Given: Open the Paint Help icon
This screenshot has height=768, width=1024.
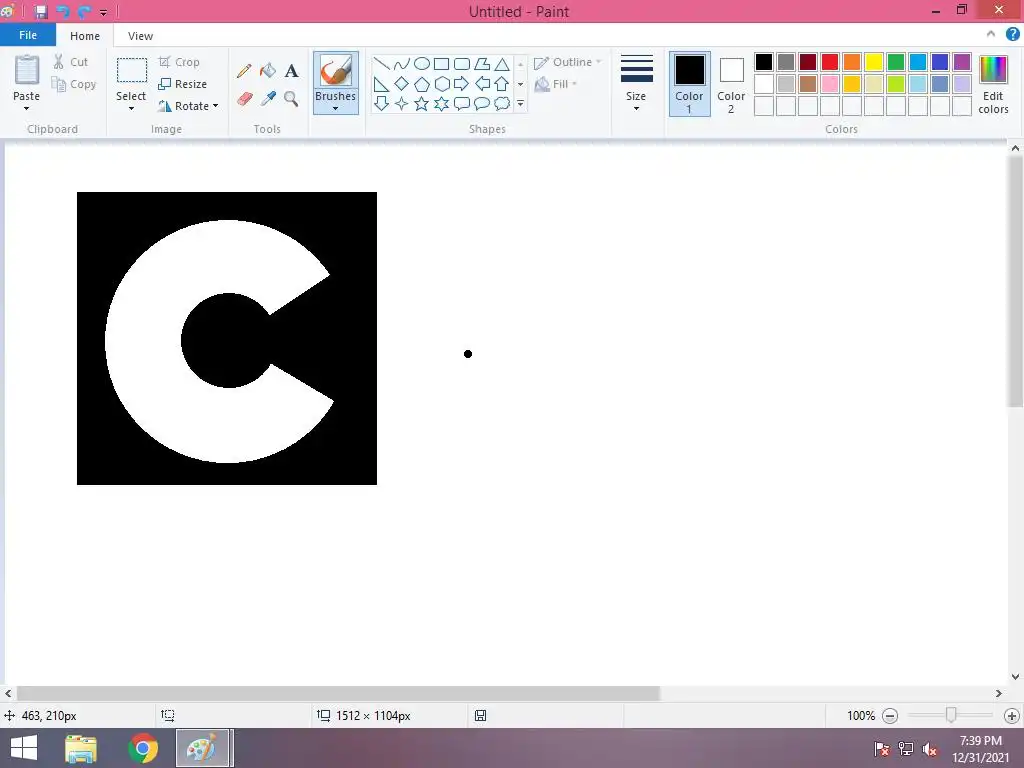Looking at the screenshot, I should pyautogui.click(x=1012, y=34).
